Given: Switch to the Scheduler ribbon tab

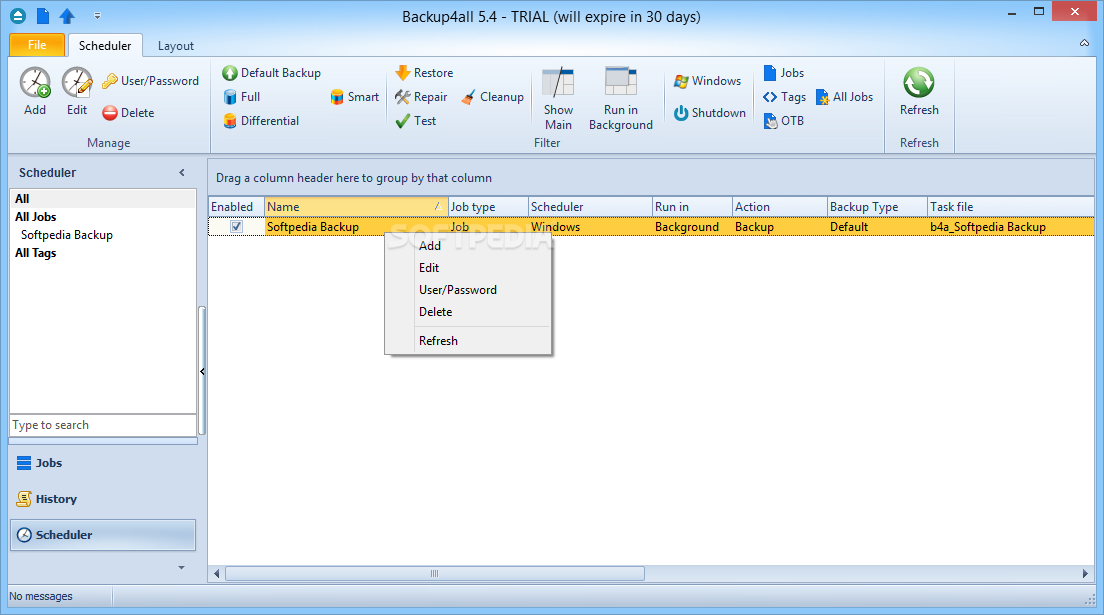Looking at the screenshot, I should pyautogui.click(x=105, y=46).
